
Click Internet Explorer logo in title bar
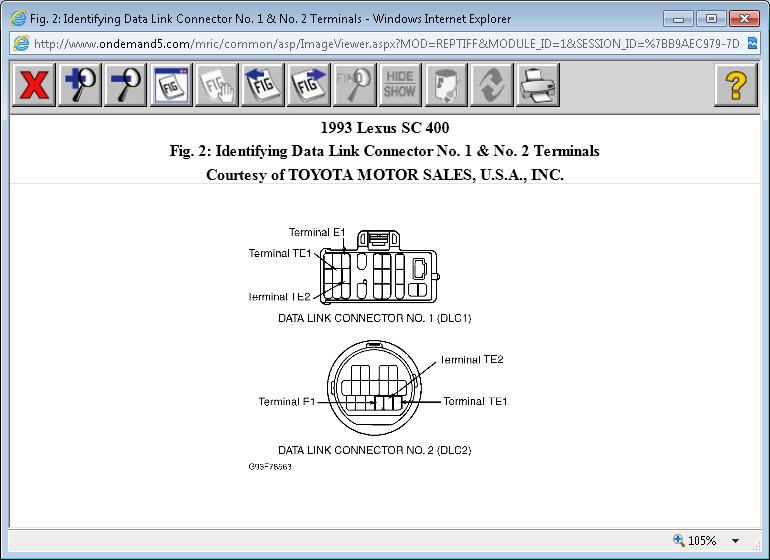[18, 19]
